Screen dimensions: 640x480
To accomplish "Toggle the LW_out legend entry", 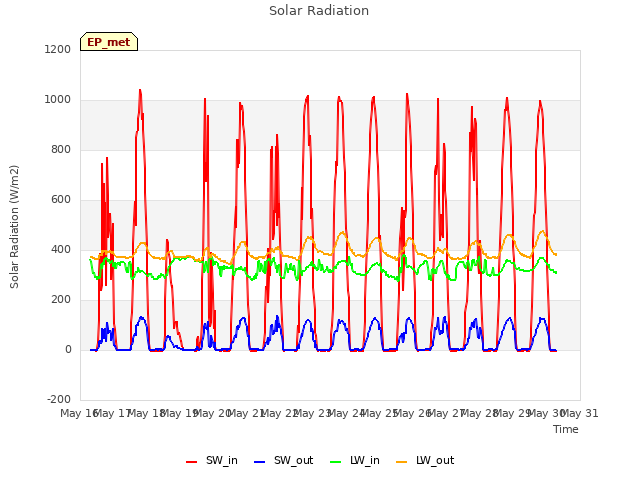I will click(425, 460).
